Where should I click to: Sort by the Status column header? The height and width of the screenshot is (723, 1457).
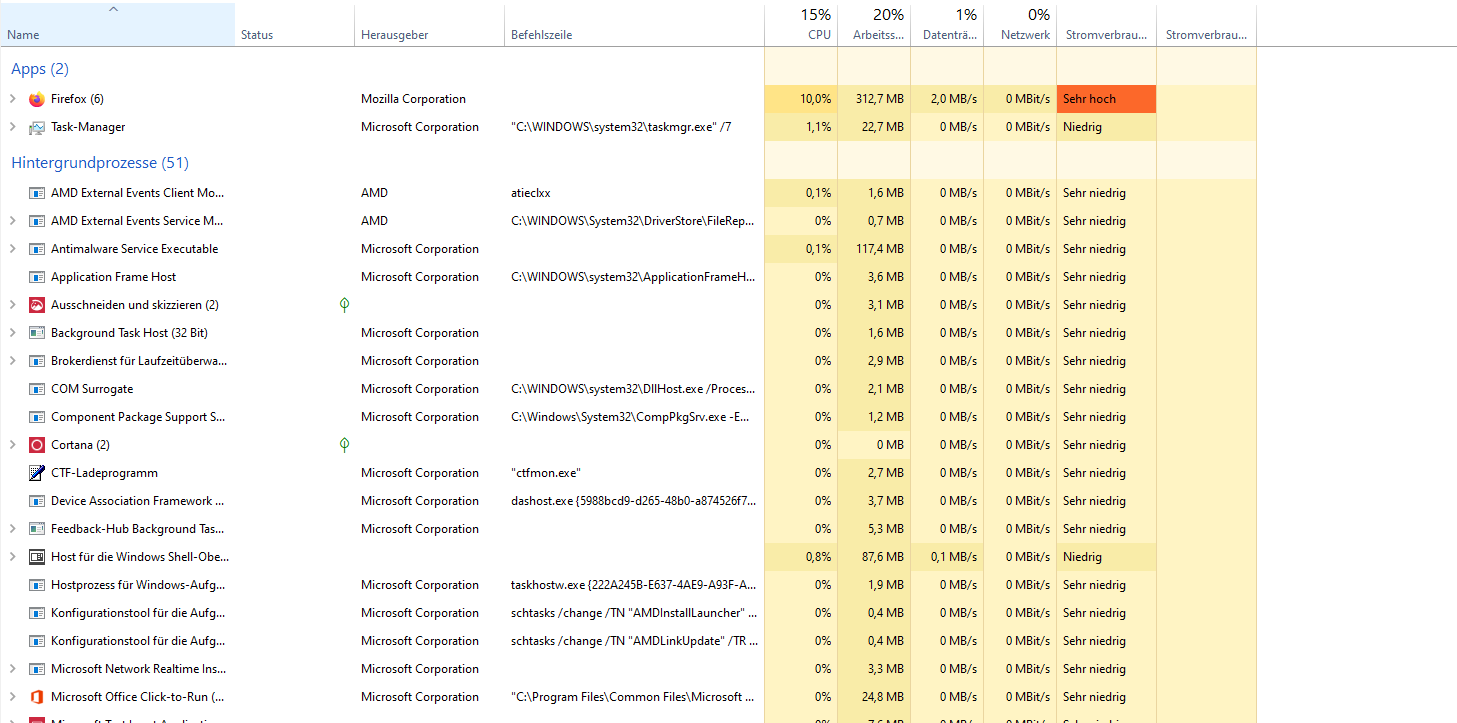[295, 25]
